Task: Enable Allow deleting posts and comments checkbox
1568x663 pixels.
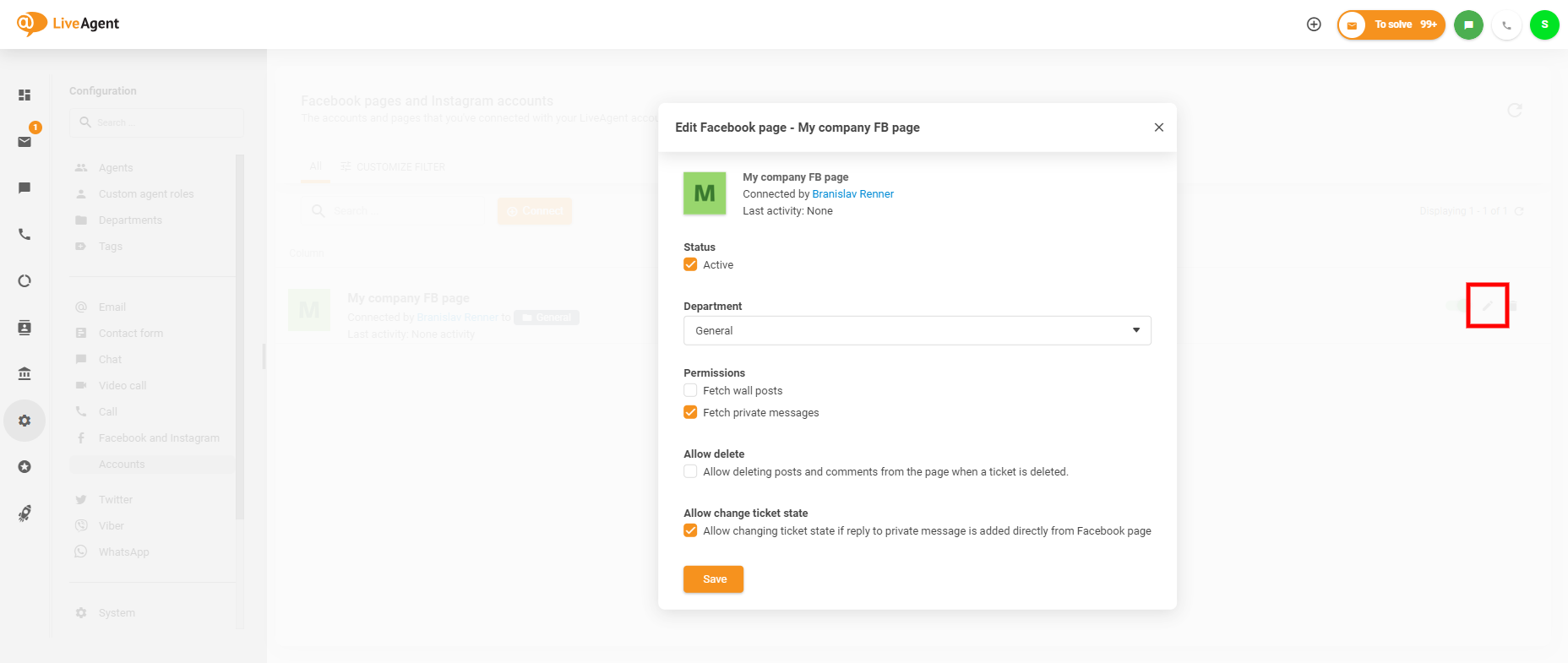Action: point(690,471)
